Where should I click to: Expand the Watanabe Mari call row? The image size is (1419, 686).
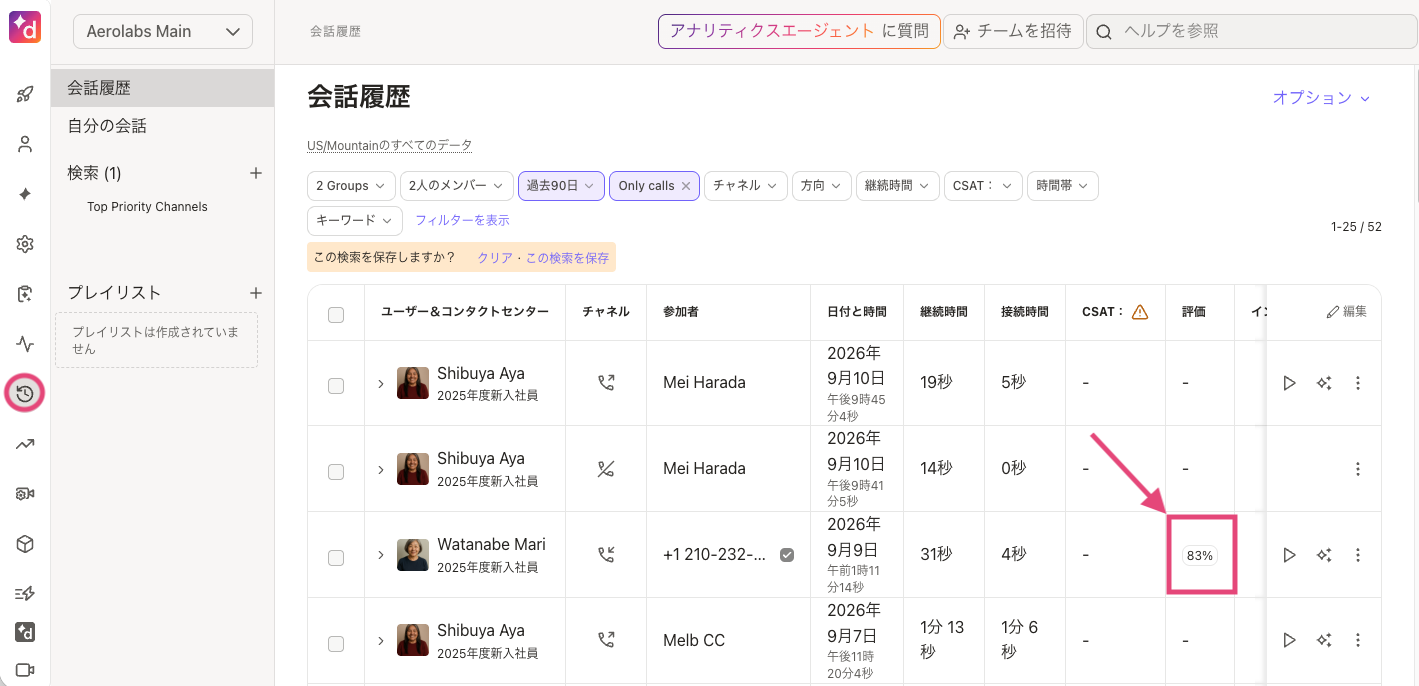pyautogui.click(x=381, y=555)
